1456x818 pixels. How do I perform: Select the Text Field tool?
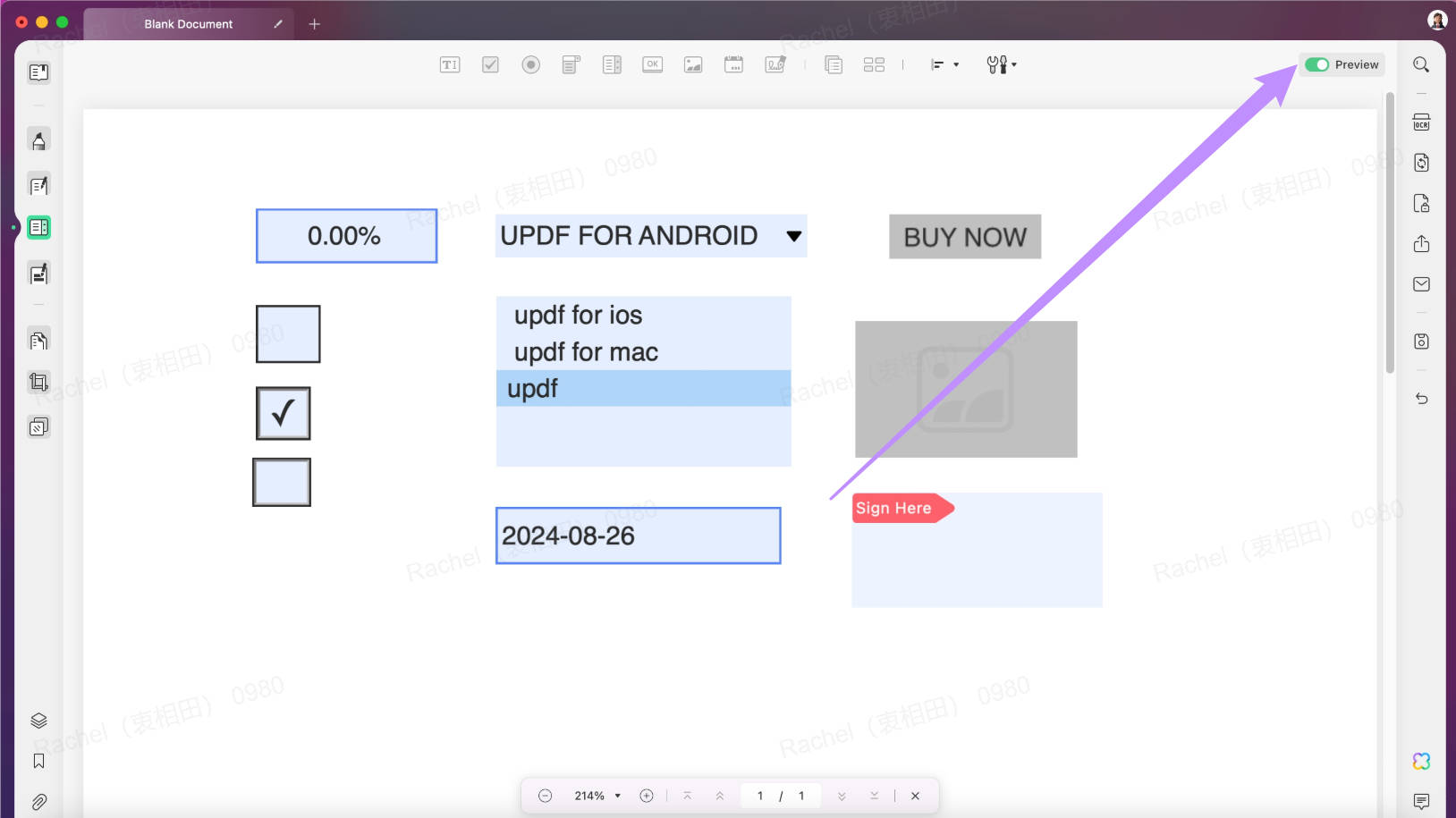[450, 64]
